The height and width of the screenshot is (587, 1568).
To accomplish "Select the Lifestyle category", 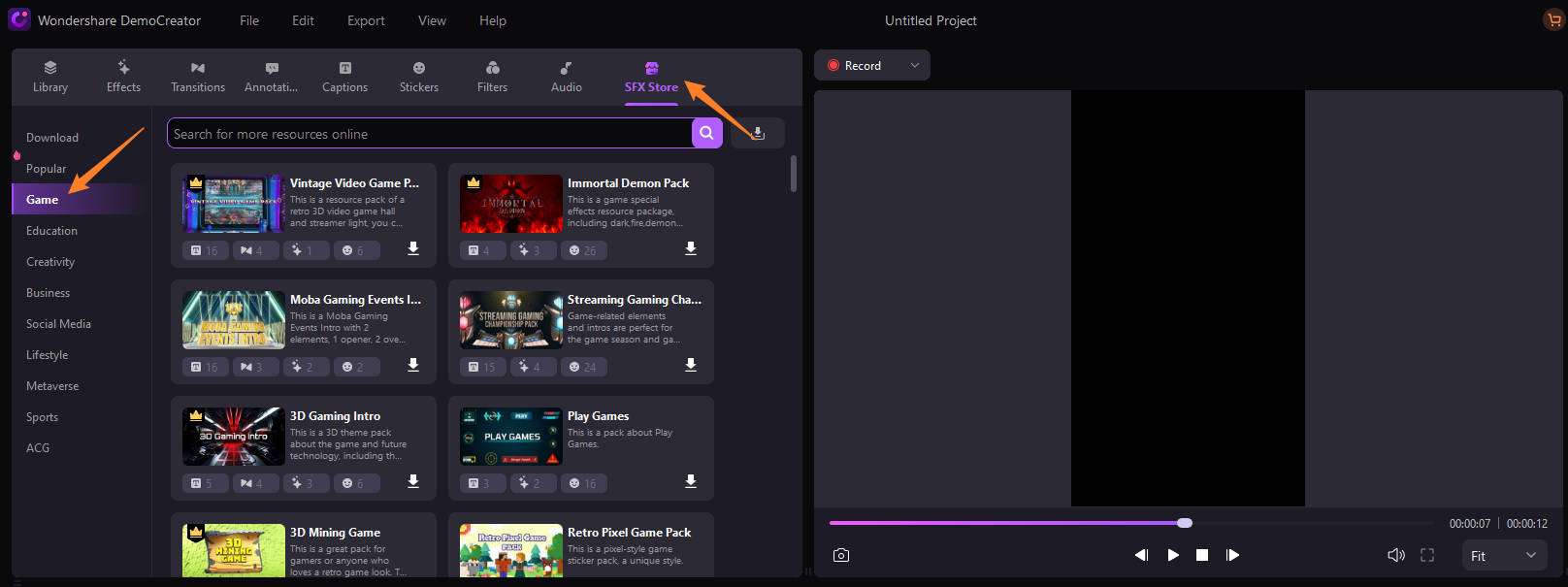I will [x=47, y=355].
